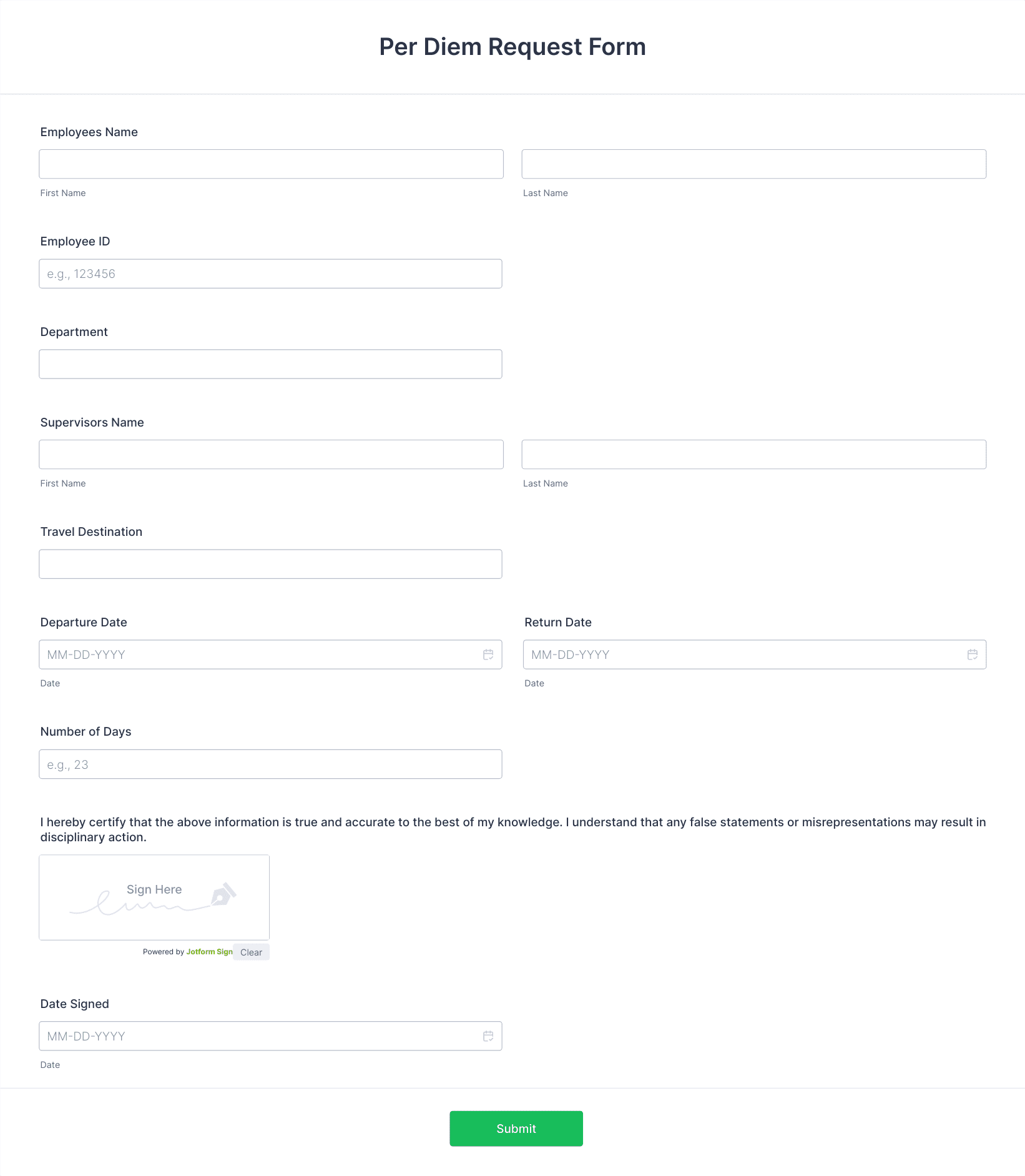Click the Departure Date MM-DD-YYYY field
Image resolution: width=1025 pixels, height=1176 pixels.
point(270,655)
